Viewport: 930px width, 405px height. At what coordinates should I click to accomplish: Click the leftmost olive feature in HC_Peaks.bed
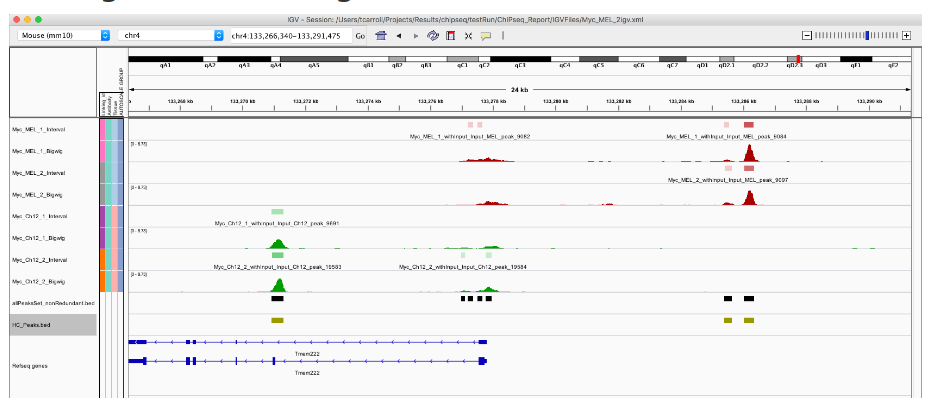277,320
